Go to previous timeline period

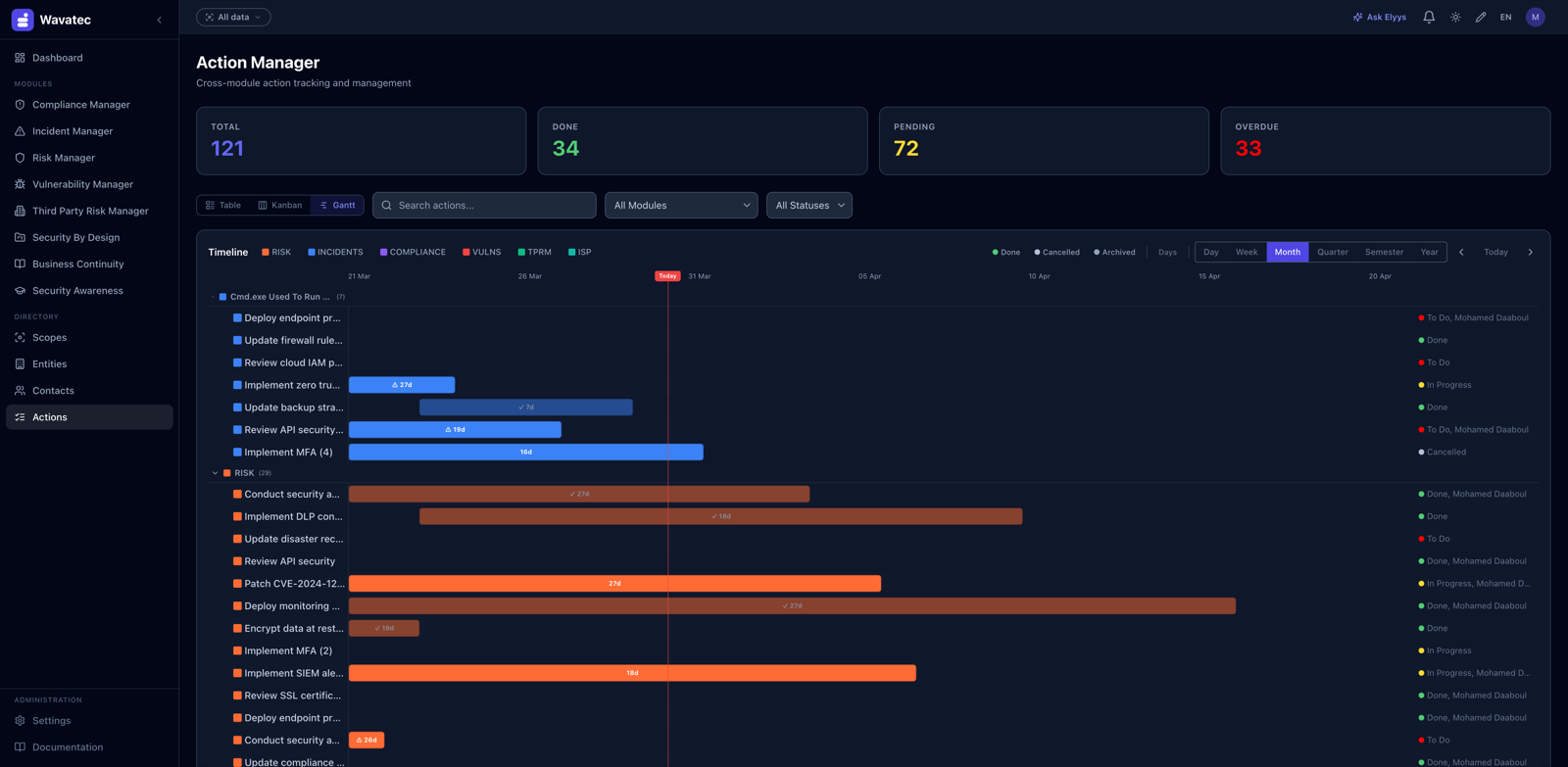1461,252
